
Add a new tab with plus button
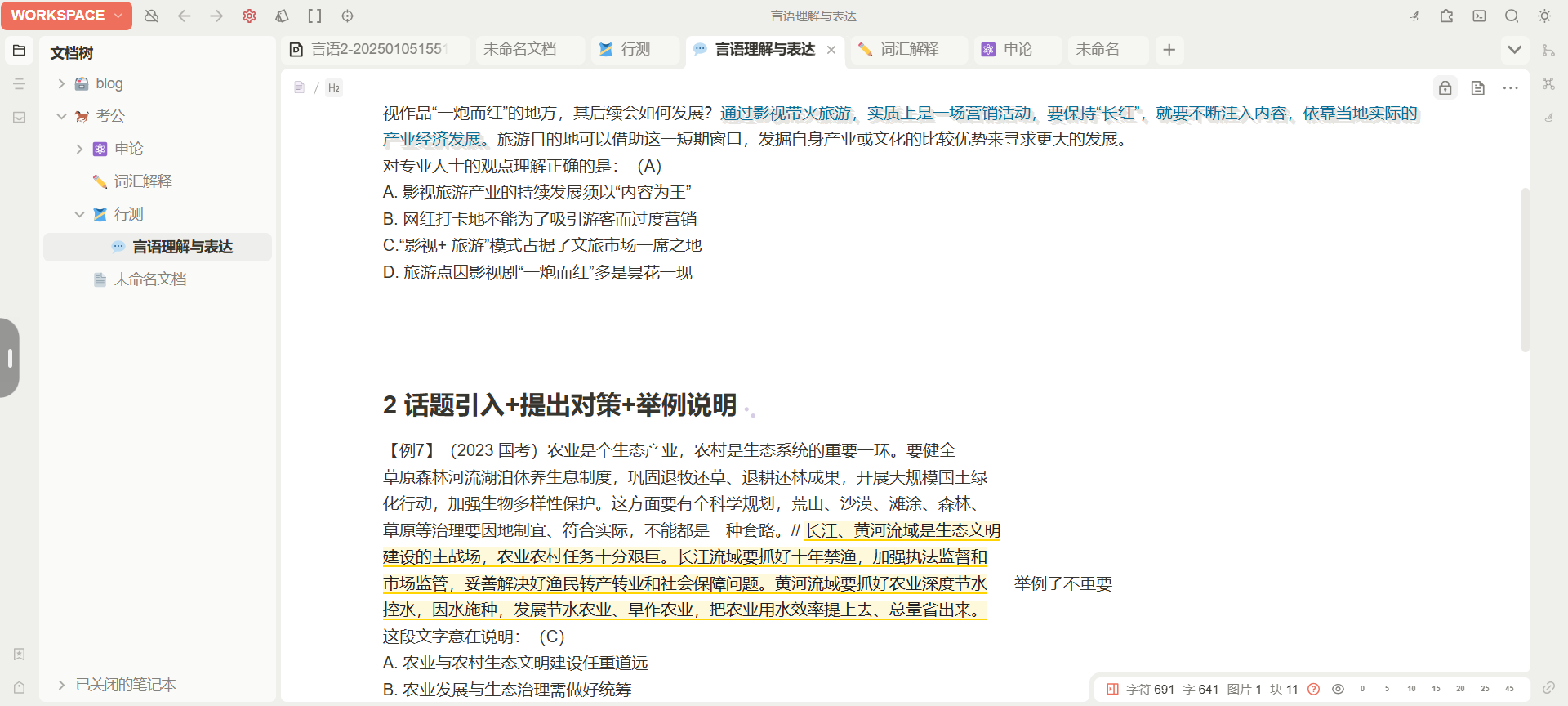tap(1169, 50)
